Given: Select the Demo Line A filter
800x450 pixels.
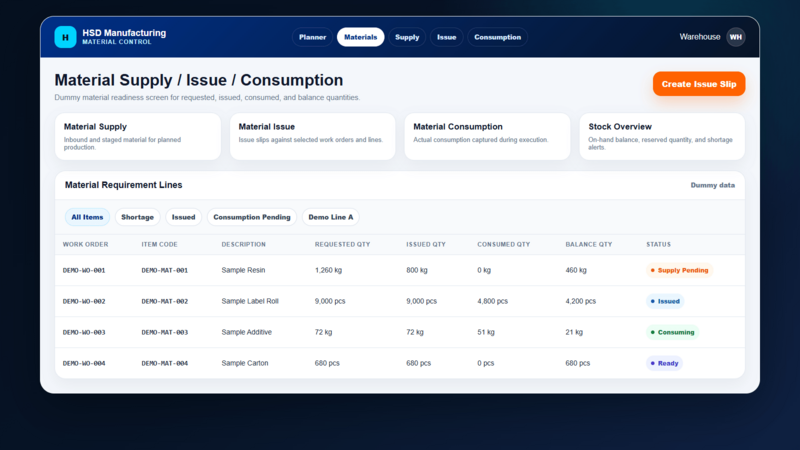Looking at the screenshot, I should (331, 217).
